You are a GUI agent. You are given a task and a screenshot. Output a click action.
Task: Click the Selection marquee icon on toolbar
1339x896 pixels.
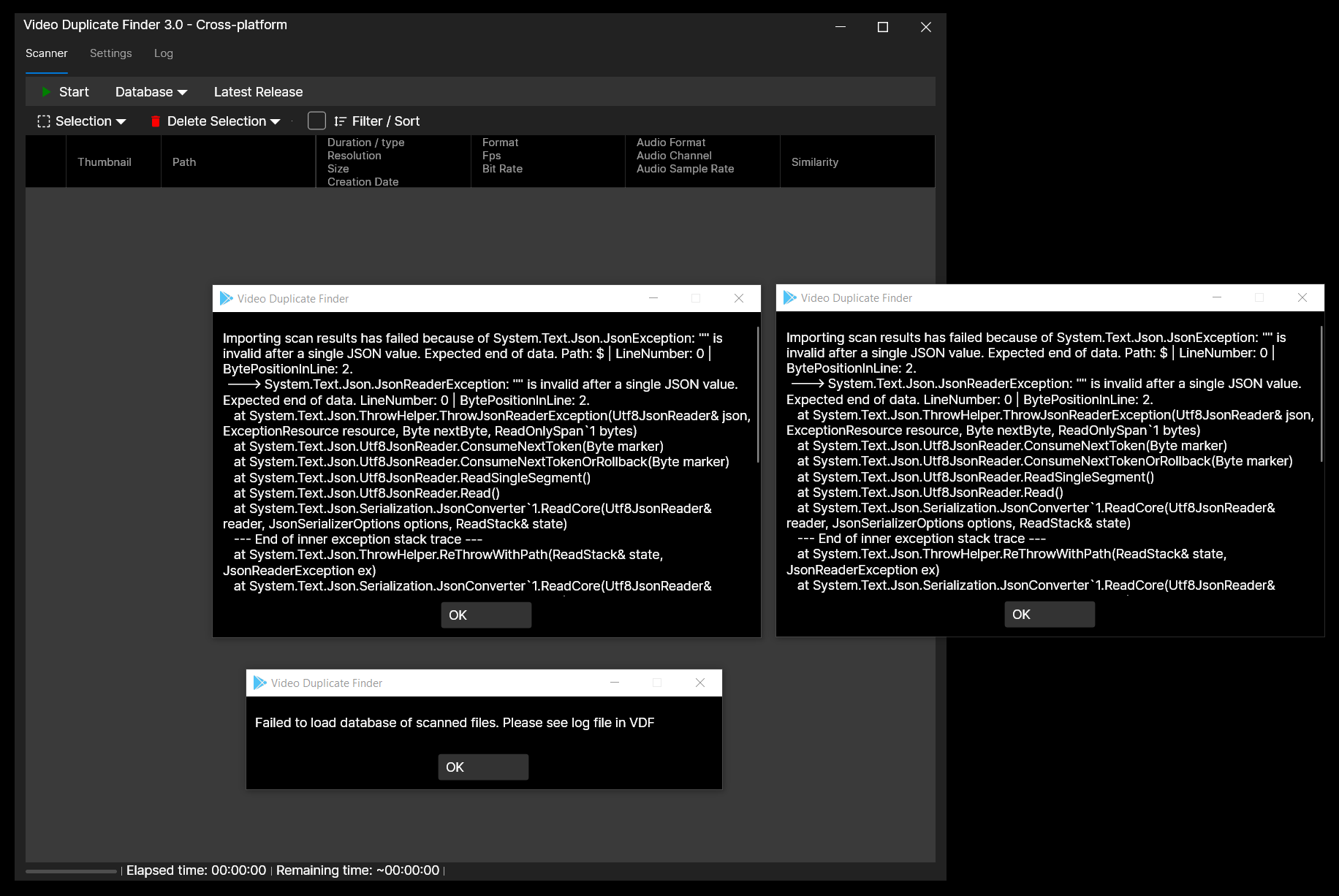pyautogui.click(x=44, y=121)
